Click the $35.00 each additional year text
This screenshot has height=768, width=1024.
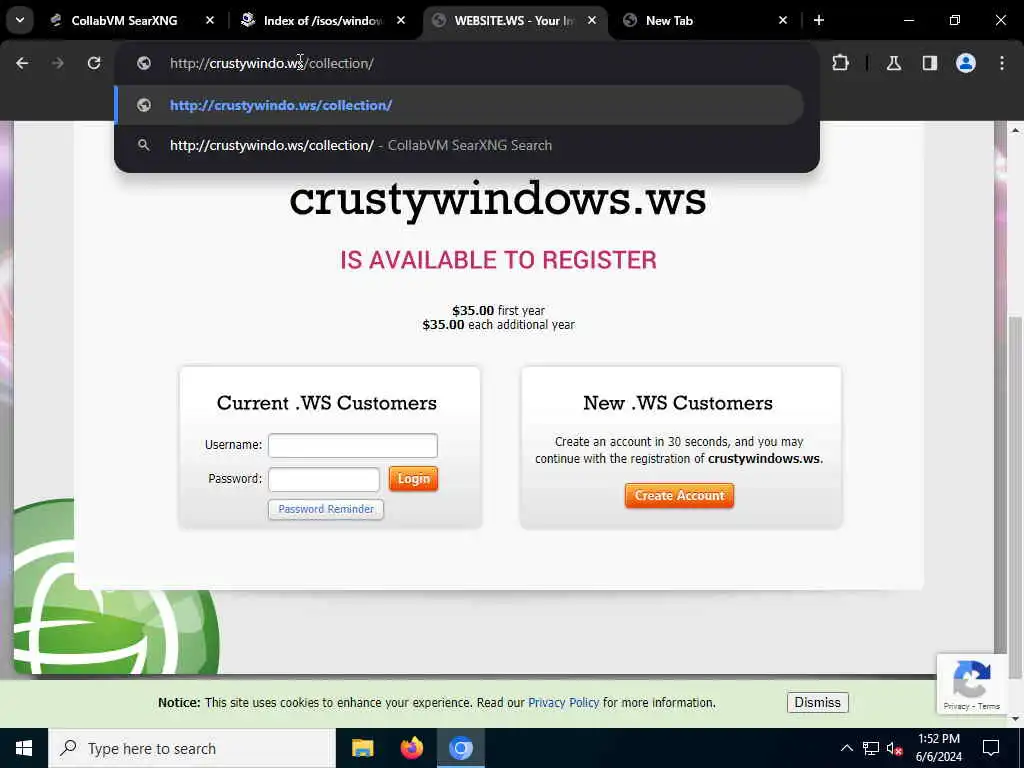tap(498, 325)
